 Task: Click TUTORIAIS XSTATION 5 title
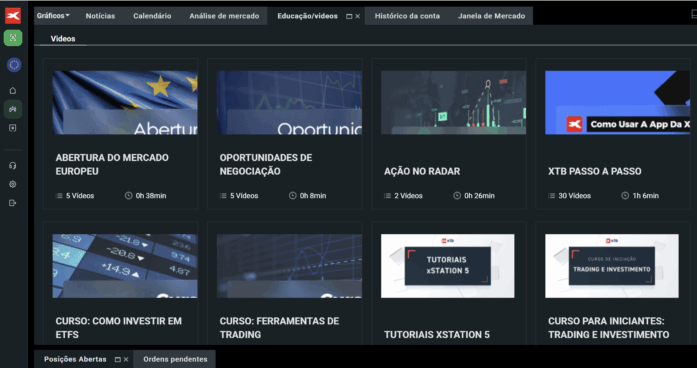click(437, 335)
